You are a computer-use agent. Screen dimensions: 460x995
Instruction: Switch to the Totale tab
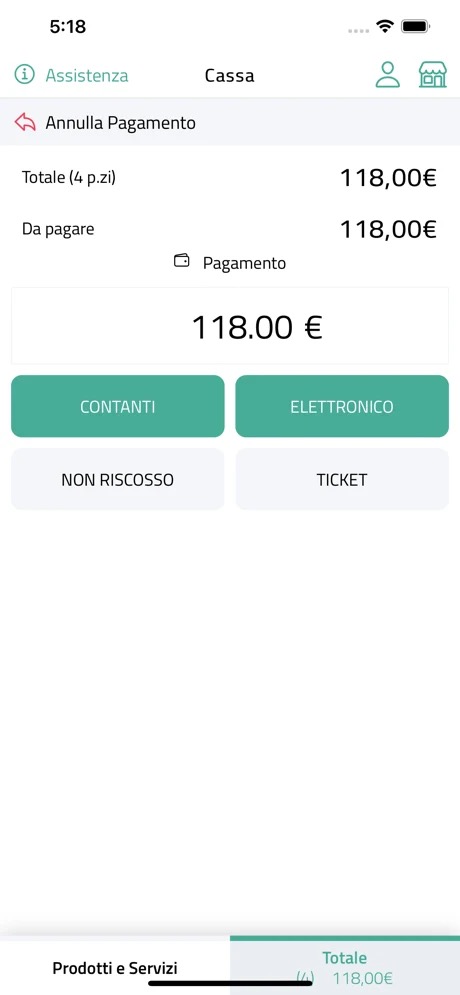pyautogui.click(x=345, y=967)
